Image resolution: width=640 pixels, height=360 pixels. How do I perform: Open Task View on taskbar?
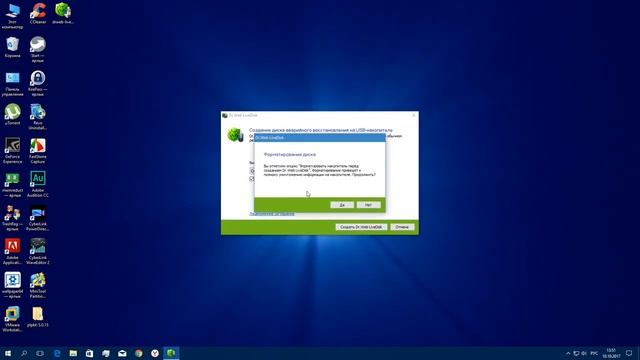pyautogui.click(x=40, y=353)
